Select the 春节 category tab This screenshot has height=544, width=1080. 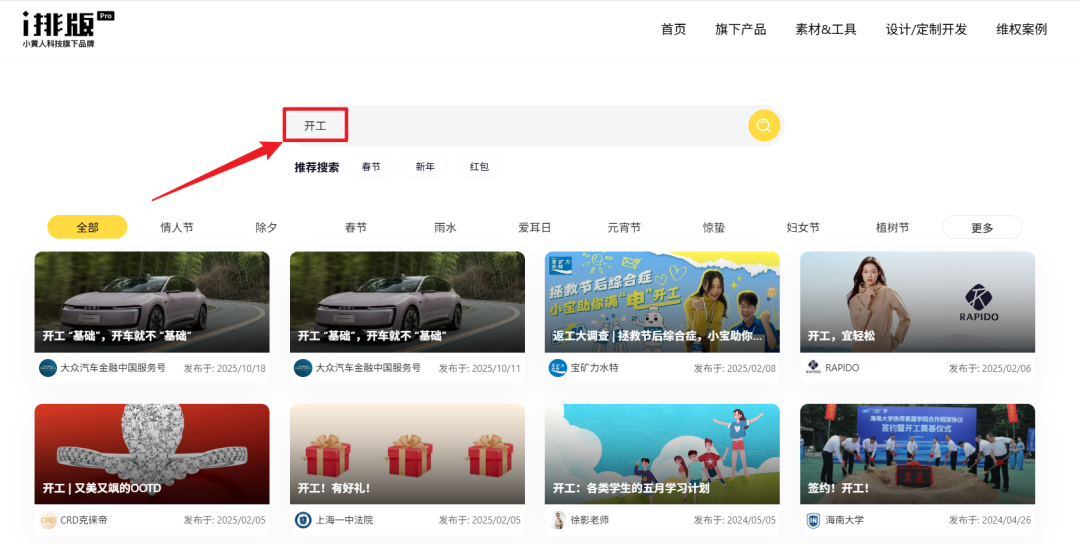tap(356, 227)
